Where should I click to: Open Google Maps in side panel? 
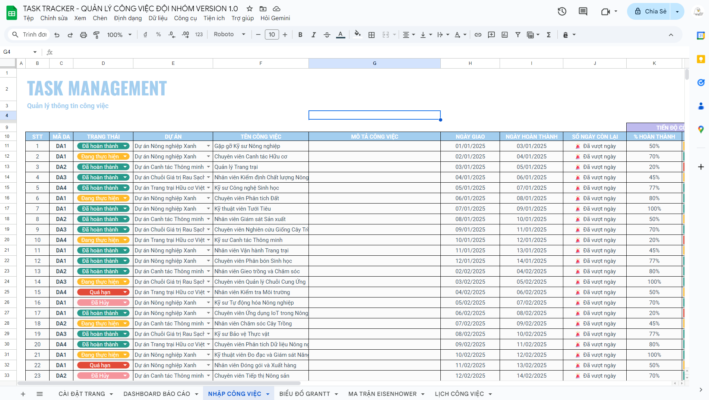click(700, 129)
